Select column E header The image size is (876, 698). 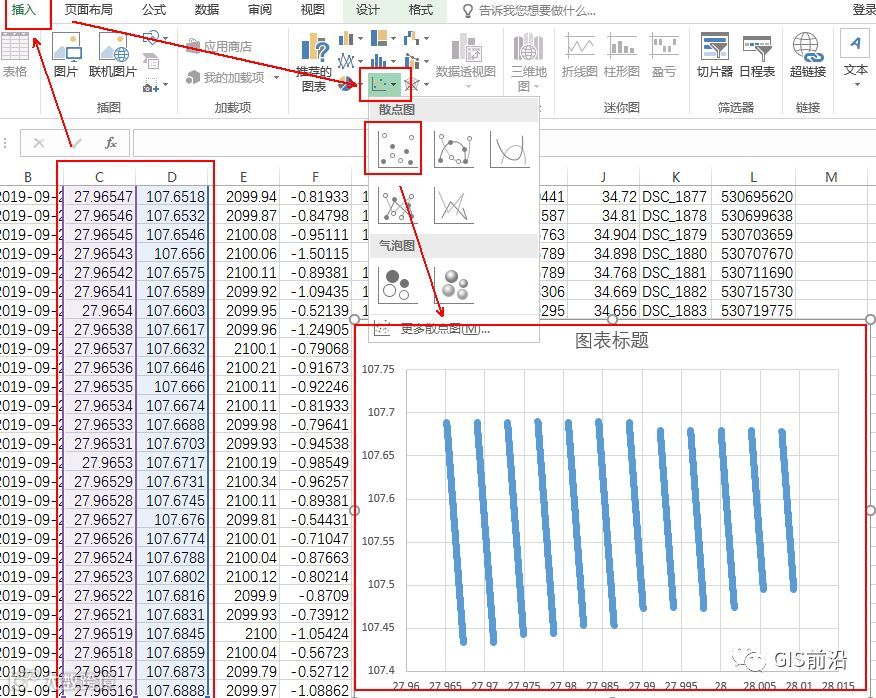(x=243, y=177)
